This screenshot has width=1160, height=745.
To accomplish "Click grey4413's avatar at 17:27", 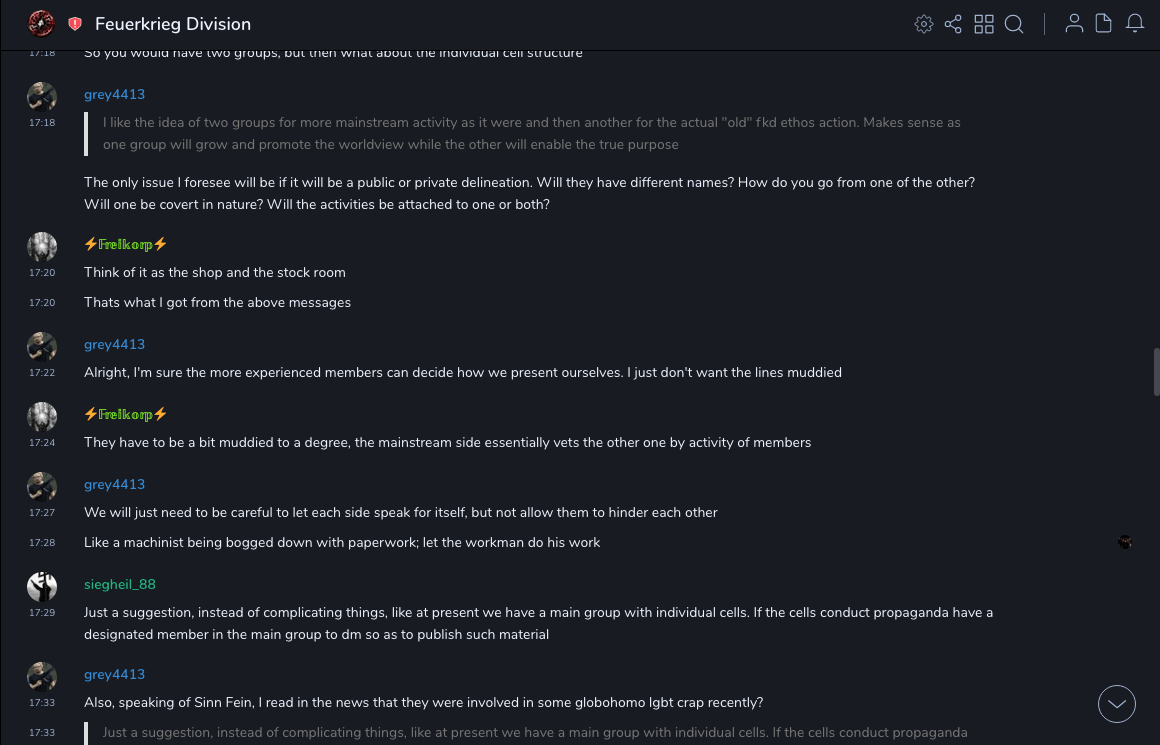I will click(42, 487).
